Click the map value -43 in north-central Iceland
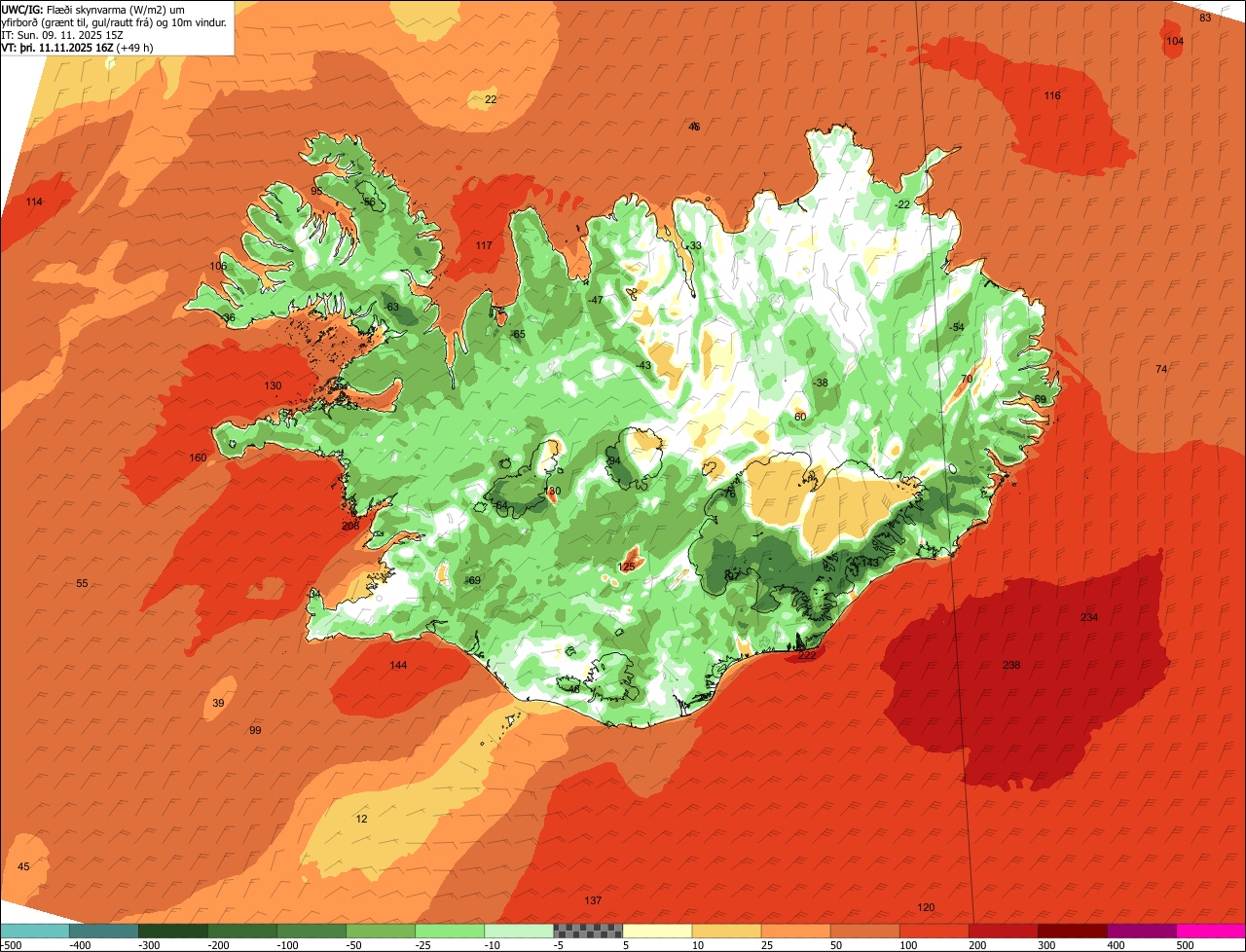Image resolution: width=1246 pixels, height=952 pixels. (642, 365)
